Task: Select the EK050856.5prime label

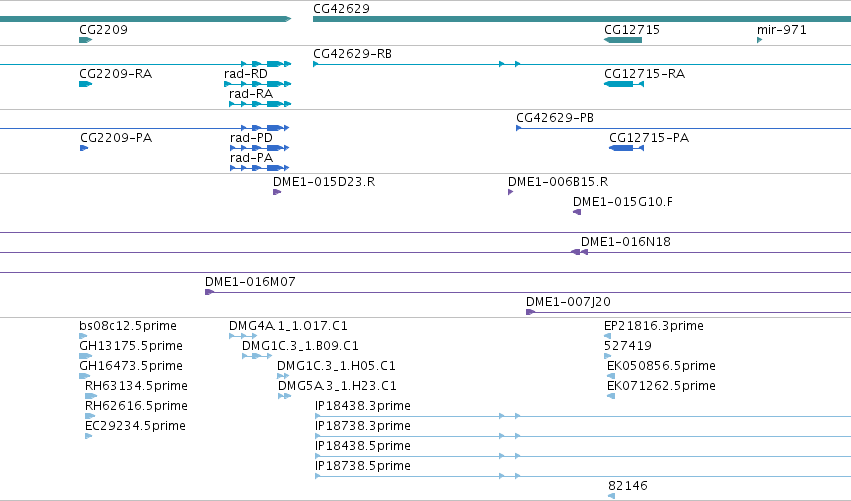Action: pos(661,366)
